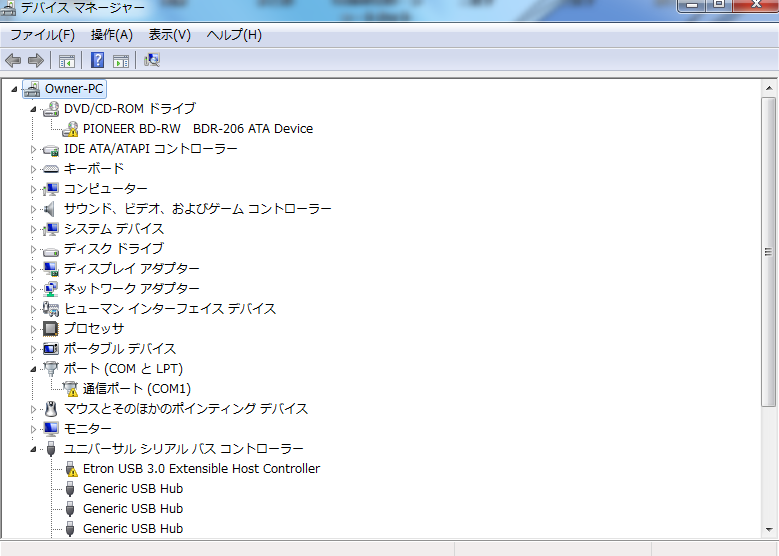Click the システム デバイス icon

tap(51, 229)
